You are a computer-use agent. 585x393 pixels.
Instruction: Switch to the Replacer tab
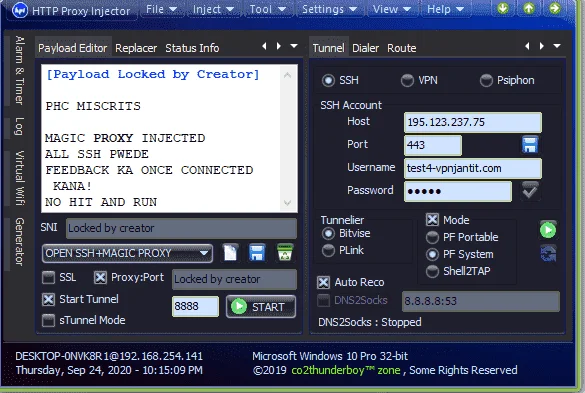click(x=136, y=48)
